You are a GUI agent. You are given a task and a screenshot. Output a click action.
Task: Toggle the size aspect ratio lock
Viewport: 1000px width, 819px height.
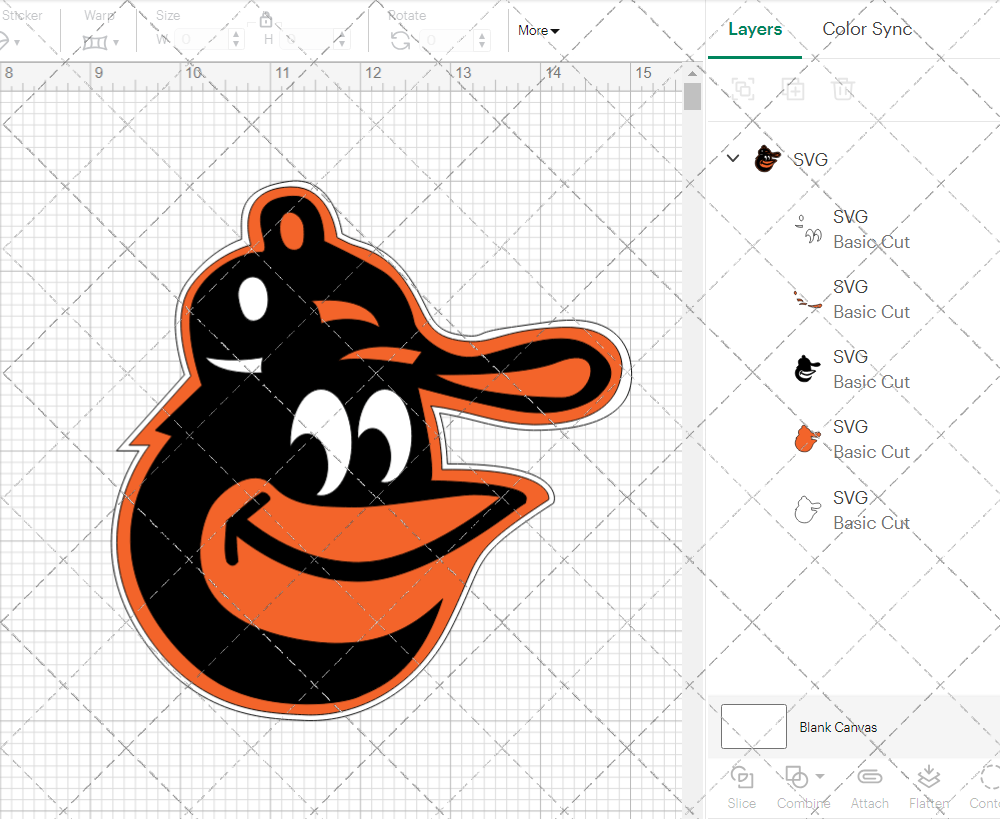tap(266, 20)
